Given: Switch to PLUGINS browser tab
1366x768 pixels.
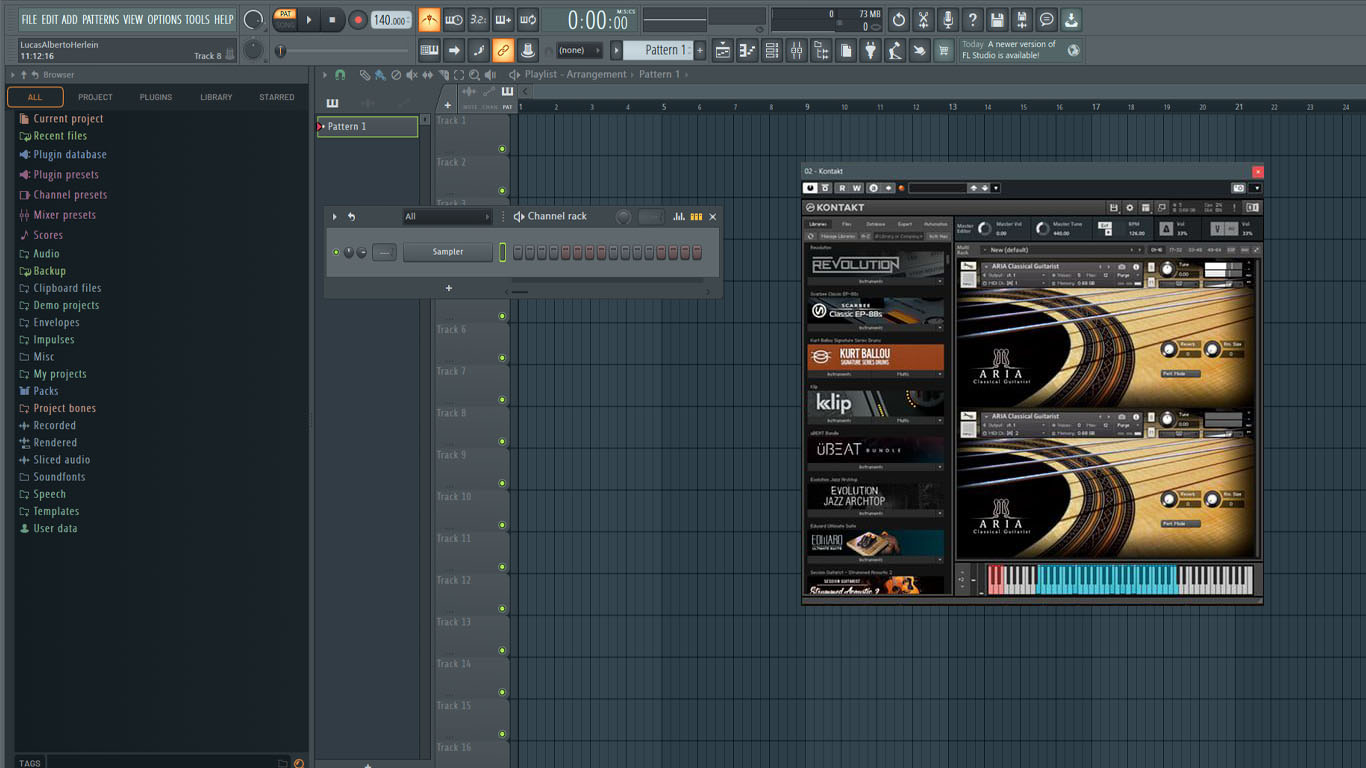Looking at the screenshot, I should (156, 97).
